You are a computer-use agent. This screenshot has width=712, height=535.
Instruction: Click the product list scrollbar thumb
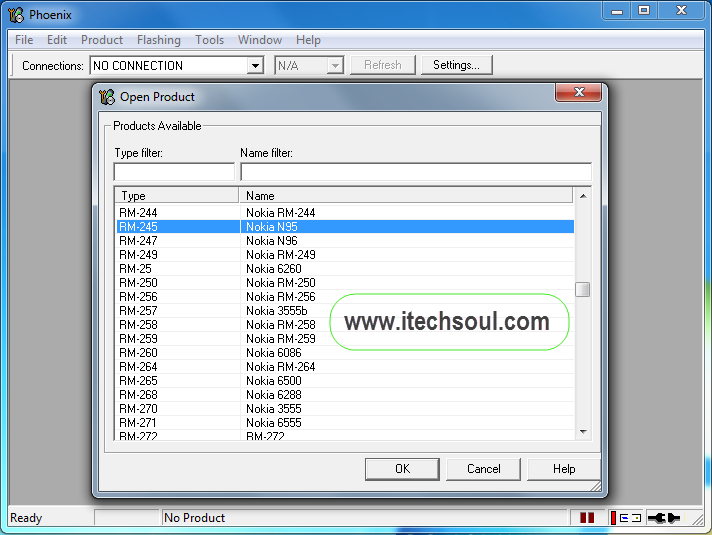(583, 289)
